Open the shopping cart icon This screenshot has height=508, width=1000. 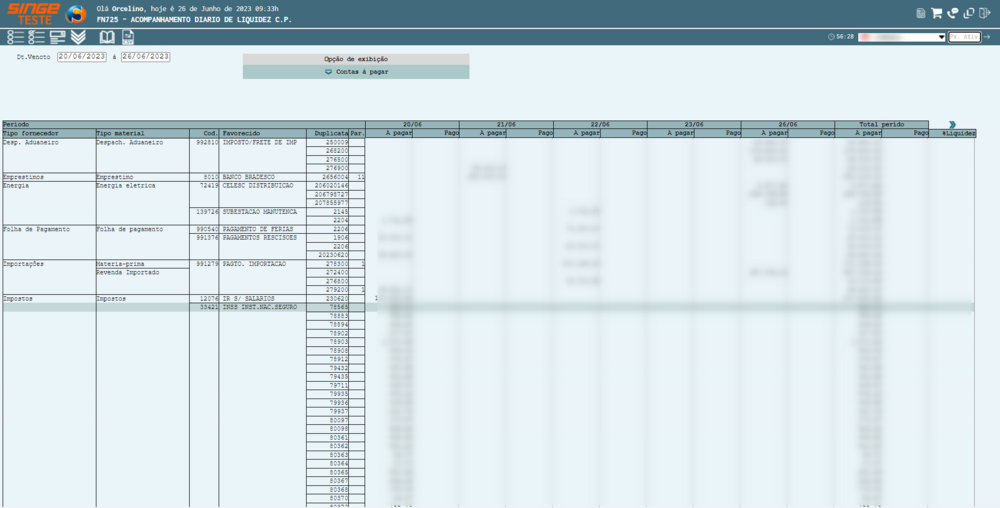[936, 13]
